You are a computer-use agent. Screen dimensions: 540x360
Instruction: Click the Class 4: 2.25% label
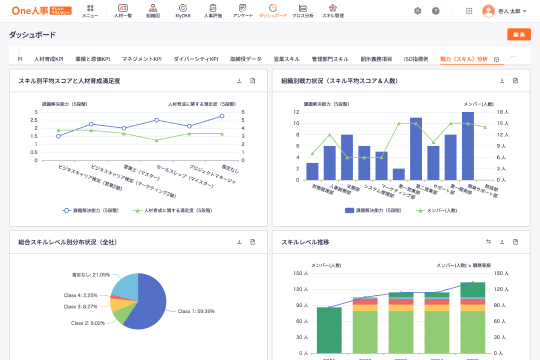[81, 295]
